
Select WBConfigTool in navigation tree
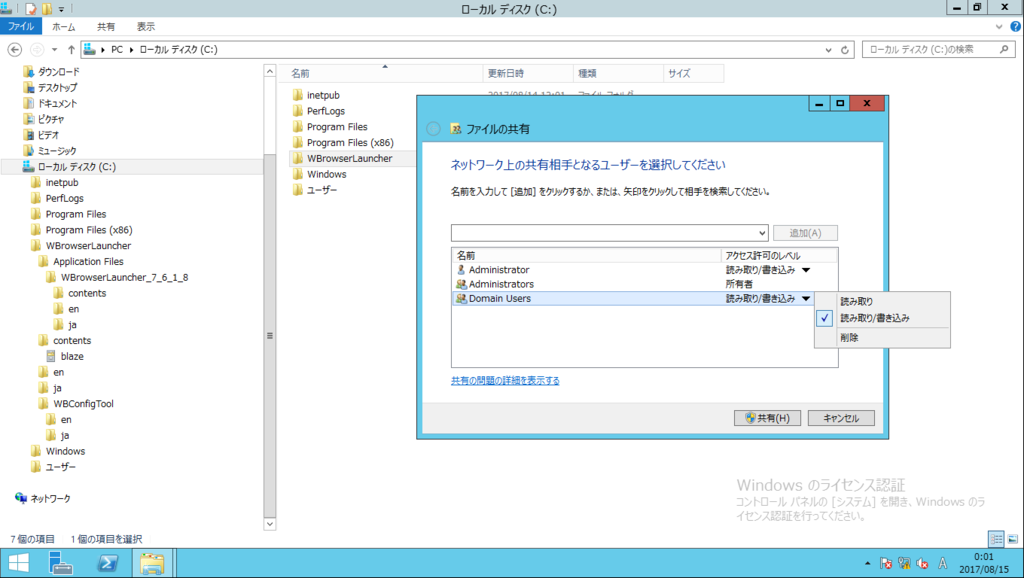(x=83, y=404)
